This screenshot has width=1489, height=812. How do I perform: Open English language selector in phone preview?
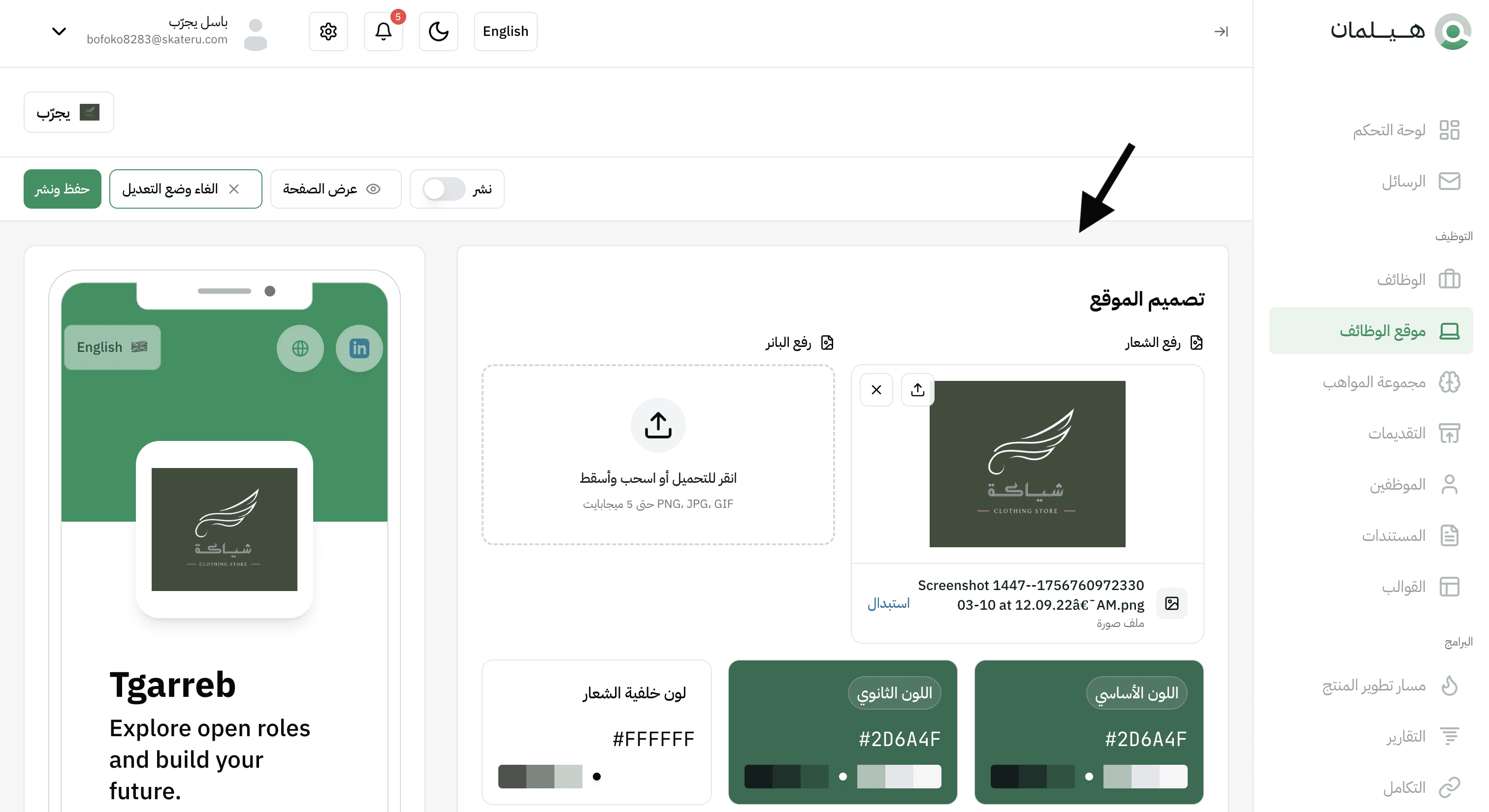point(112,347)
